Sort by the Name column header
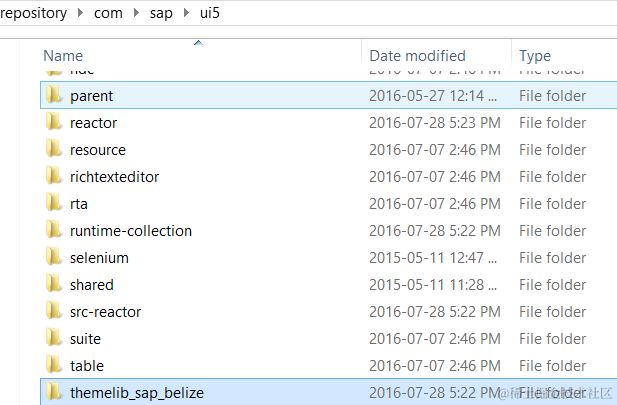617x405 pixels. coord(63,56)
